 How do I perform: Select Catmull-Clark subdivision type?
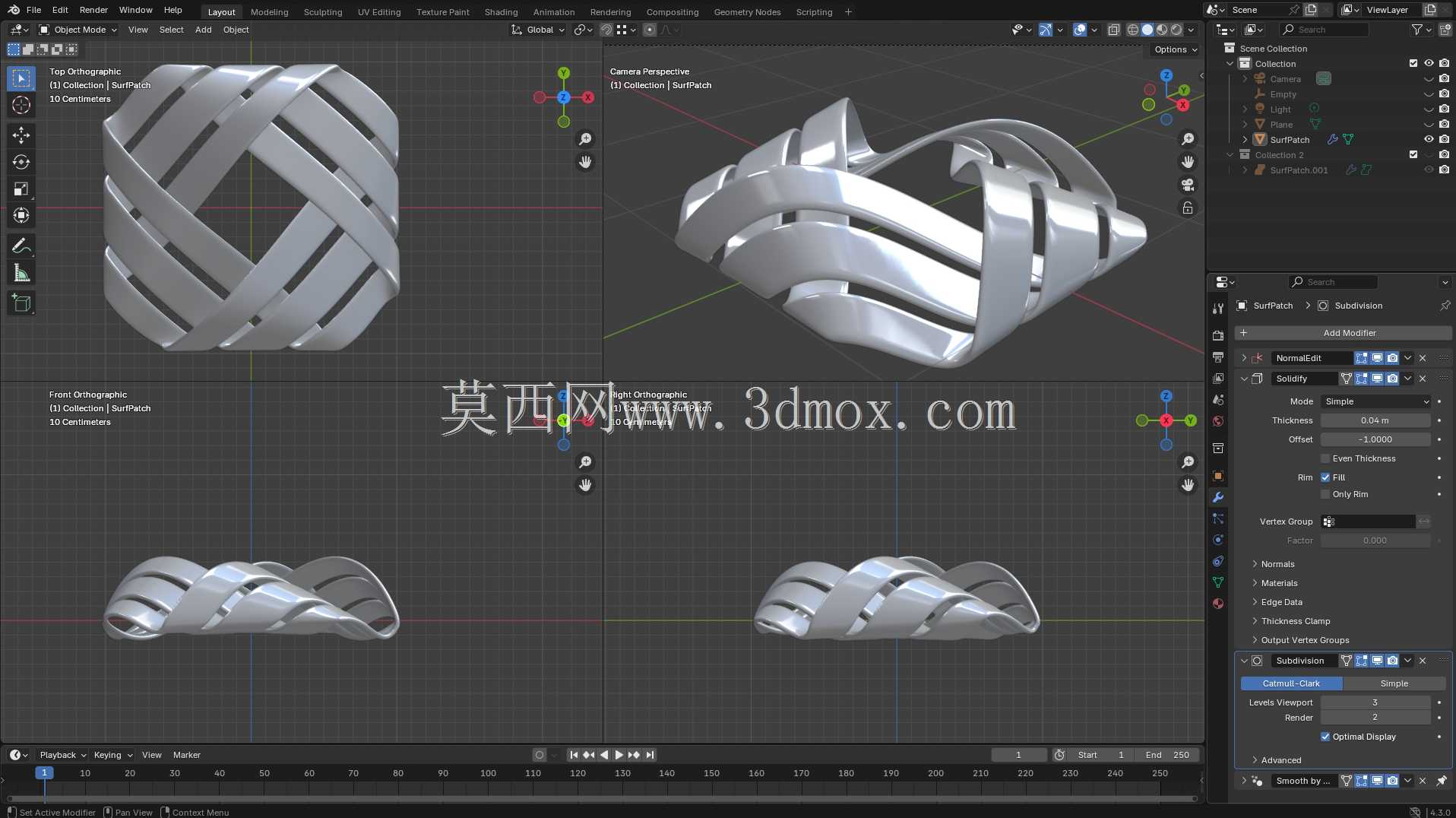pos(1291,683)
